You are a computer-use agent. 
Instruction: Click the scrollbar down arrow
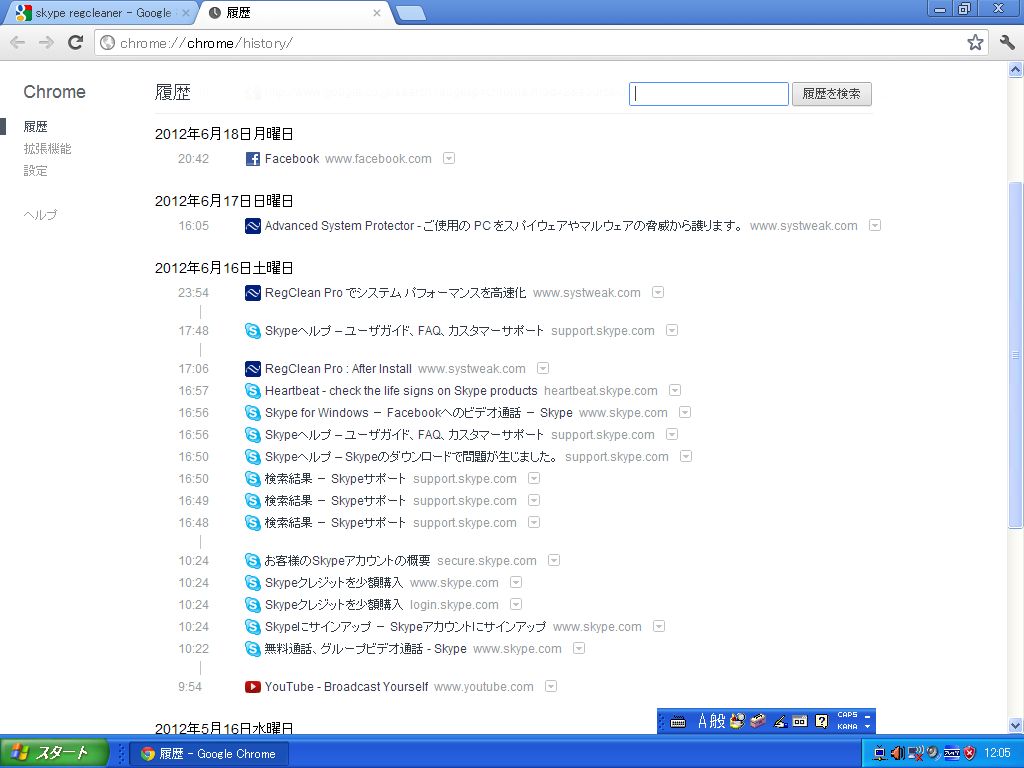pos(1016,725)
